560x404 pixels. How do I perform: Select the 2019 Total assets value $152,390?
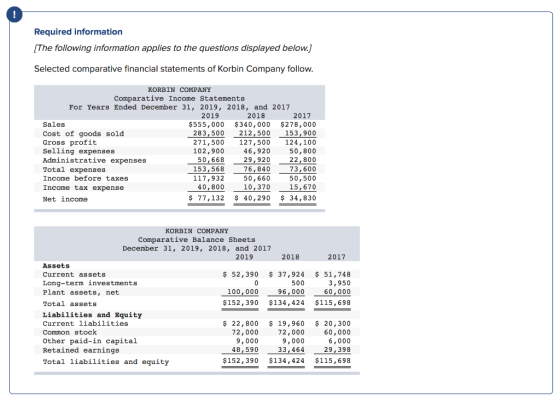coord(240,303)
